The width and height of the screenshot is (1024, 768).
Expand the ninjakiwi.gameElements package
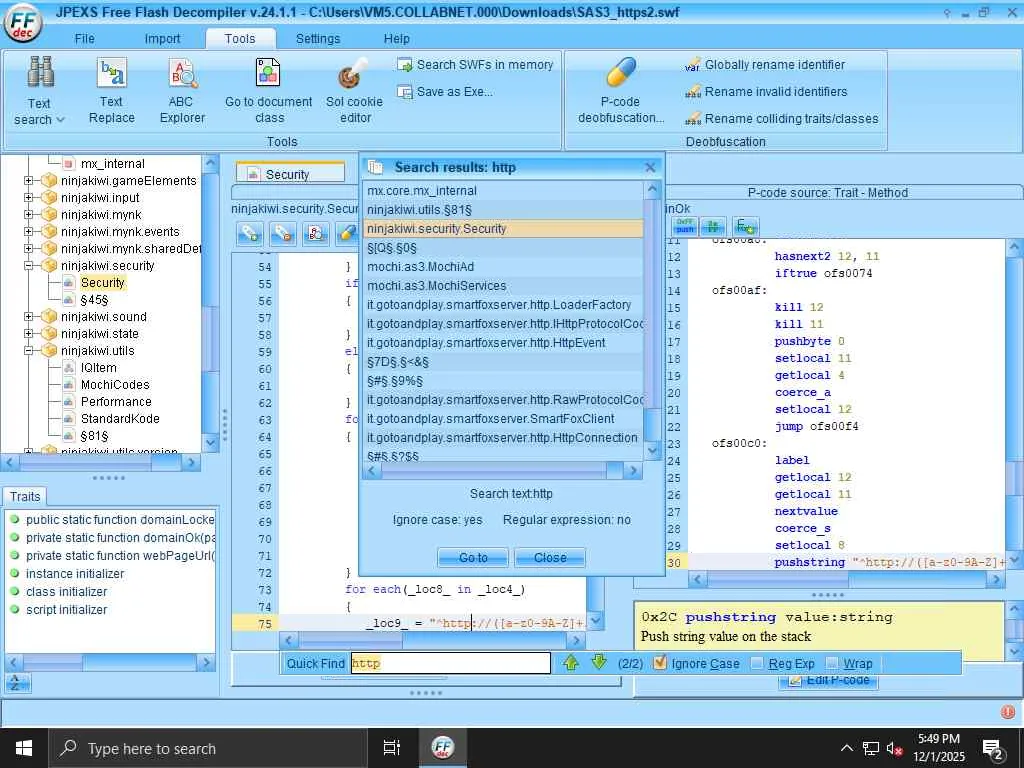tap(29, 181)
